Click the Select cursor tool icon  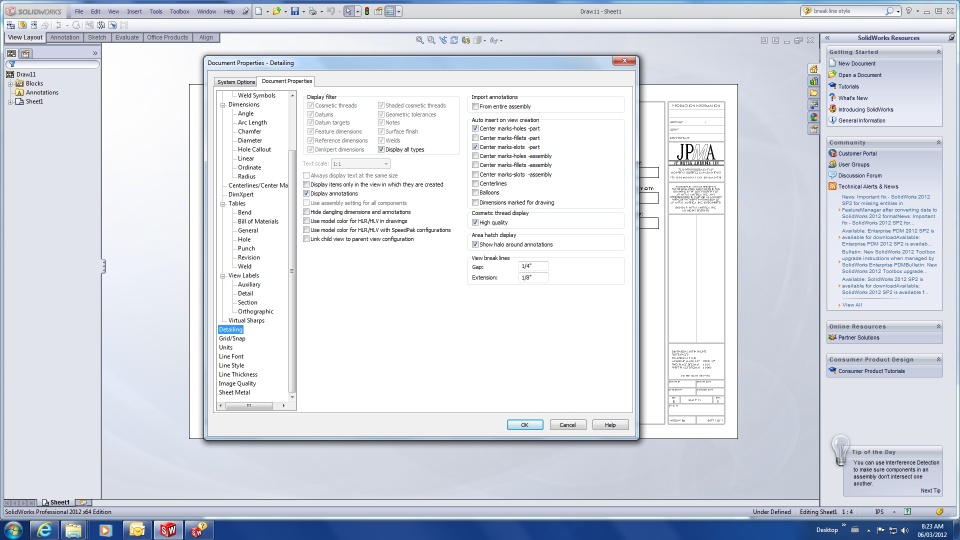pyautogui.click(x=348, y=11)
